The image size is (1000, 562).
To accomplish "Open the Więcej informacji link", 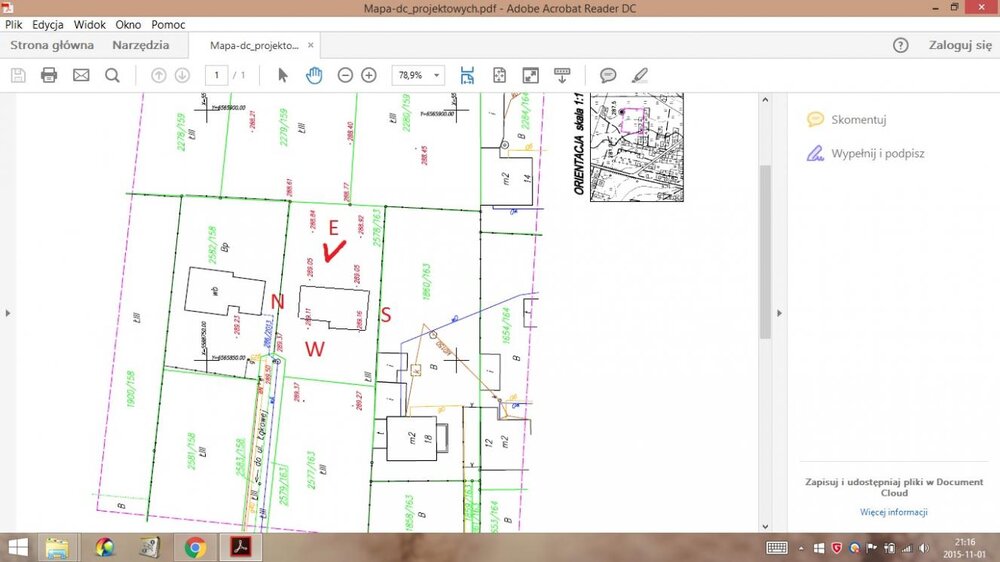I will (x=894, y=512).
